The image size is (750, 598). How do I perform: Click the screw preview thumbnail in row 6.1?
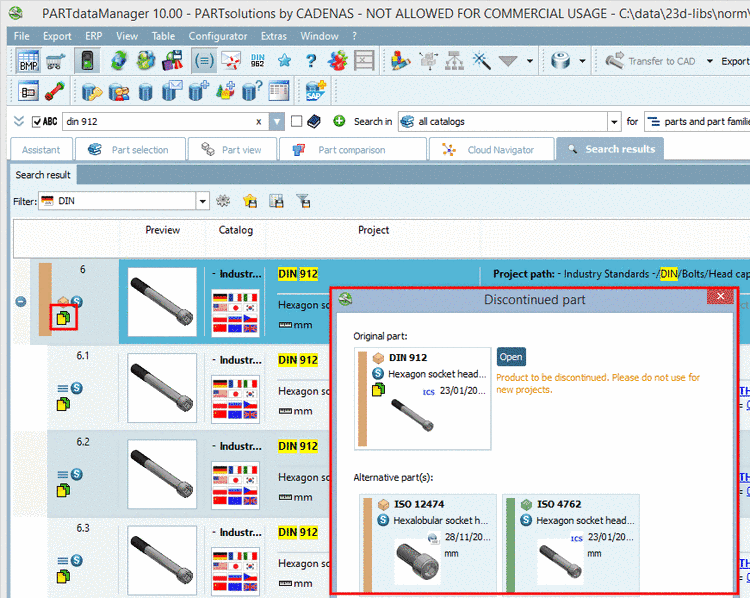162,388
